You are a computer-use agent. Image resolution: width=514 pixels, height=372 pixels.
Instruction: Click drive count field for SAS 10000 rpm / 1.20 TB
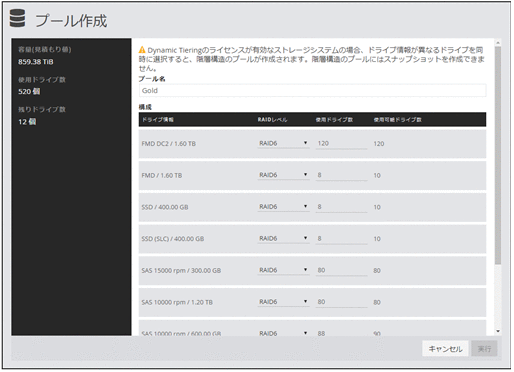pyautogui.click(x=341, y=302)
